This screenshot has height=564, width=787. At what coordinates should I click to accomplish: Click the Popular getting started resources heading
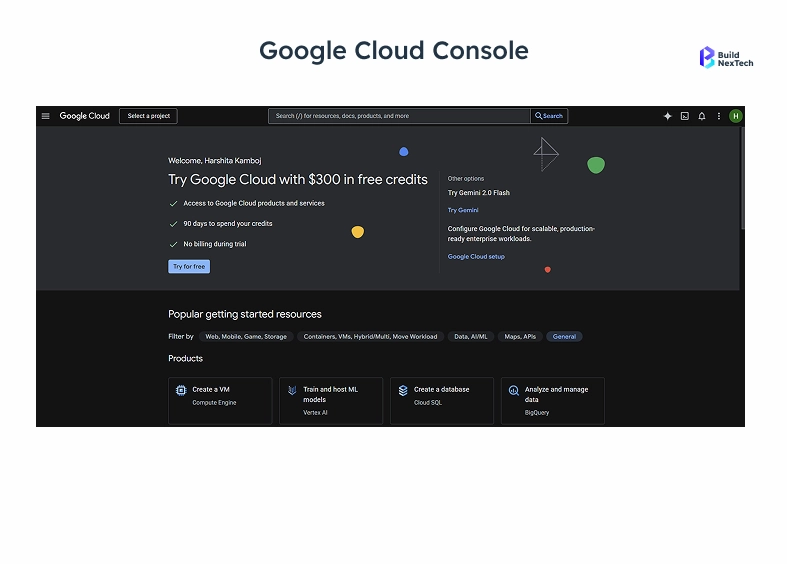click(245, 314)
